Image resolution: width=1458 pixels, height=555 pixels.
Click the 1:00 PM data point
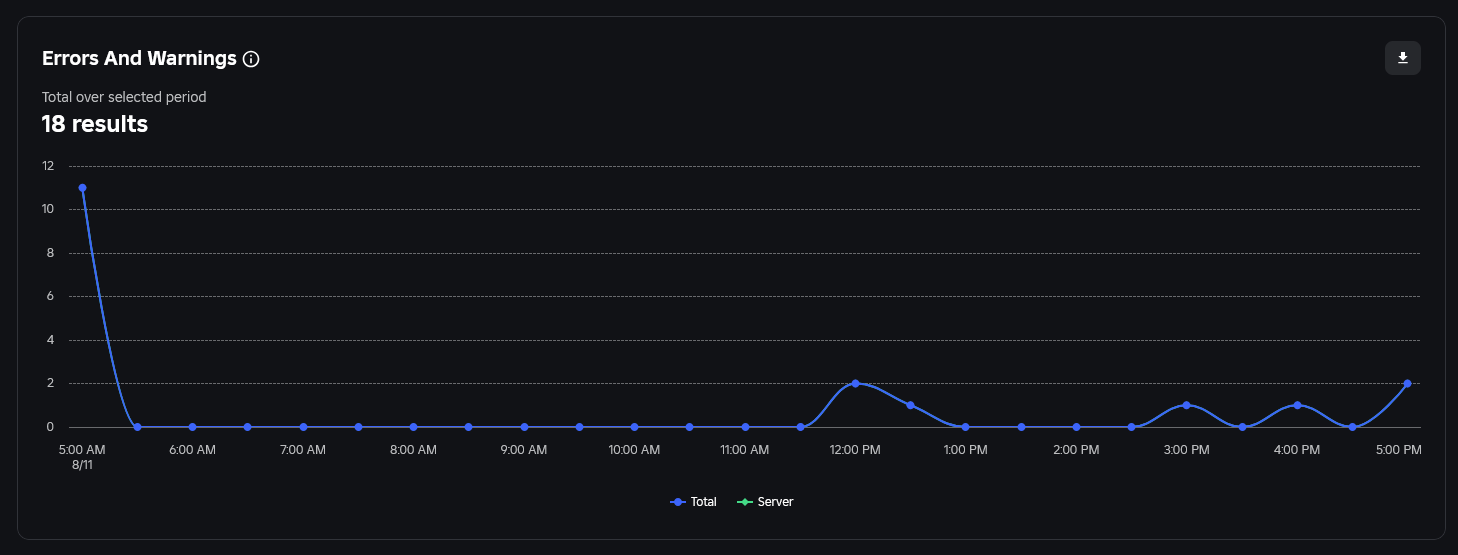[x=965, y=427]
